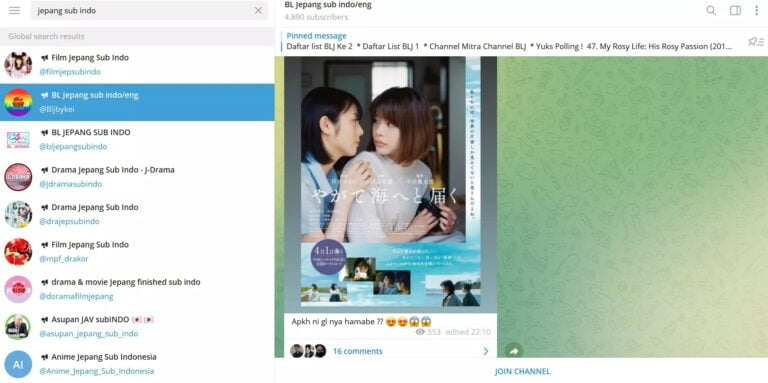768x383 pixels.
Task: Click the Pinned message banner
Action: point(509,42)
